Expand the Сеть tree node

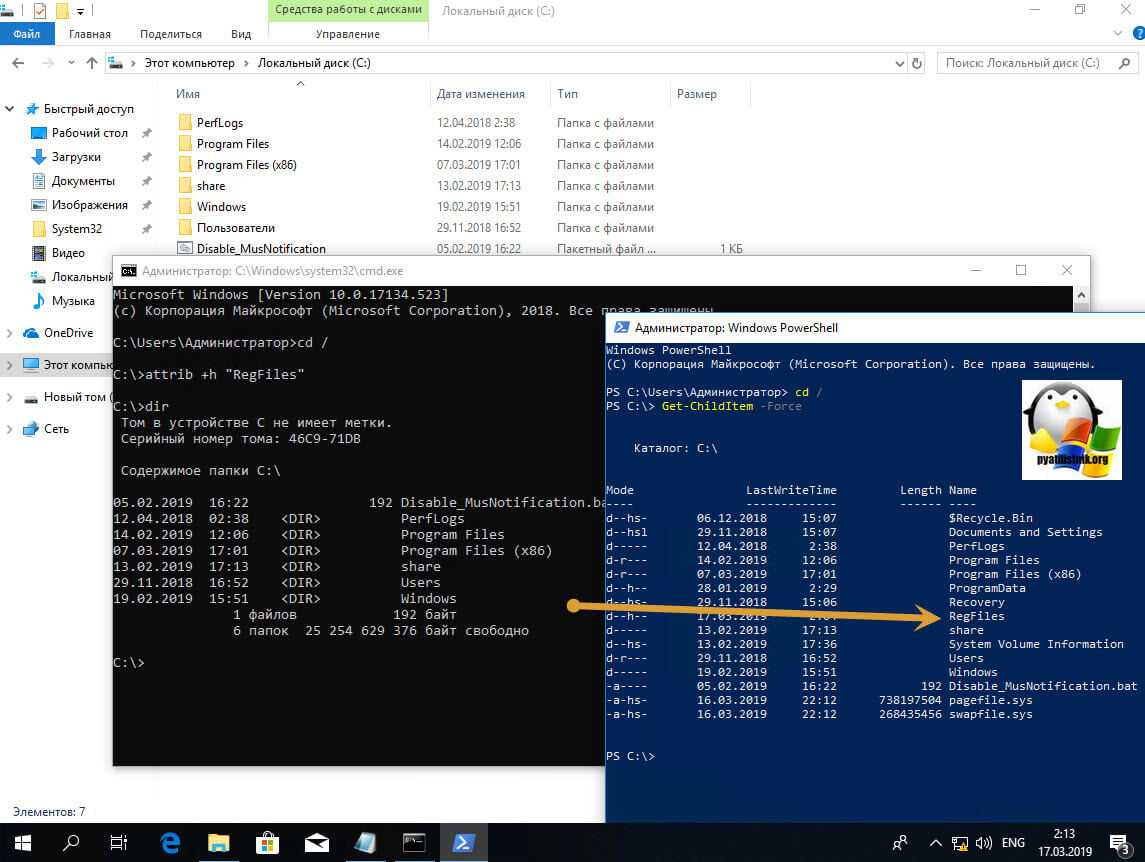[x=11, y=429]
